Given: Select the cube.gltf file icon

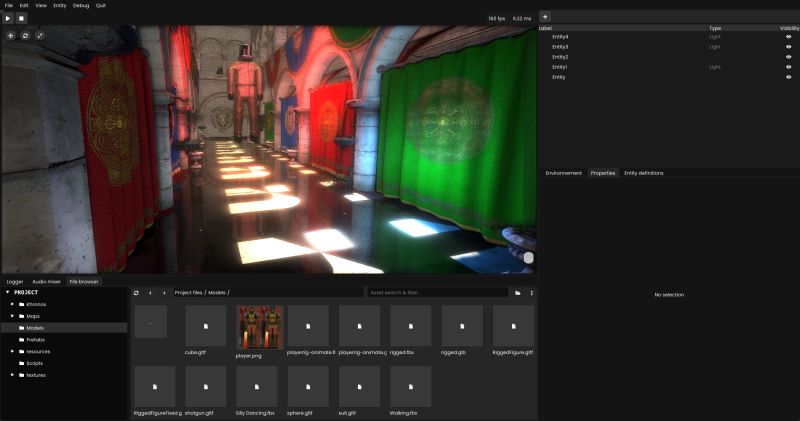Looking at the screenshot, I should 206,326.
